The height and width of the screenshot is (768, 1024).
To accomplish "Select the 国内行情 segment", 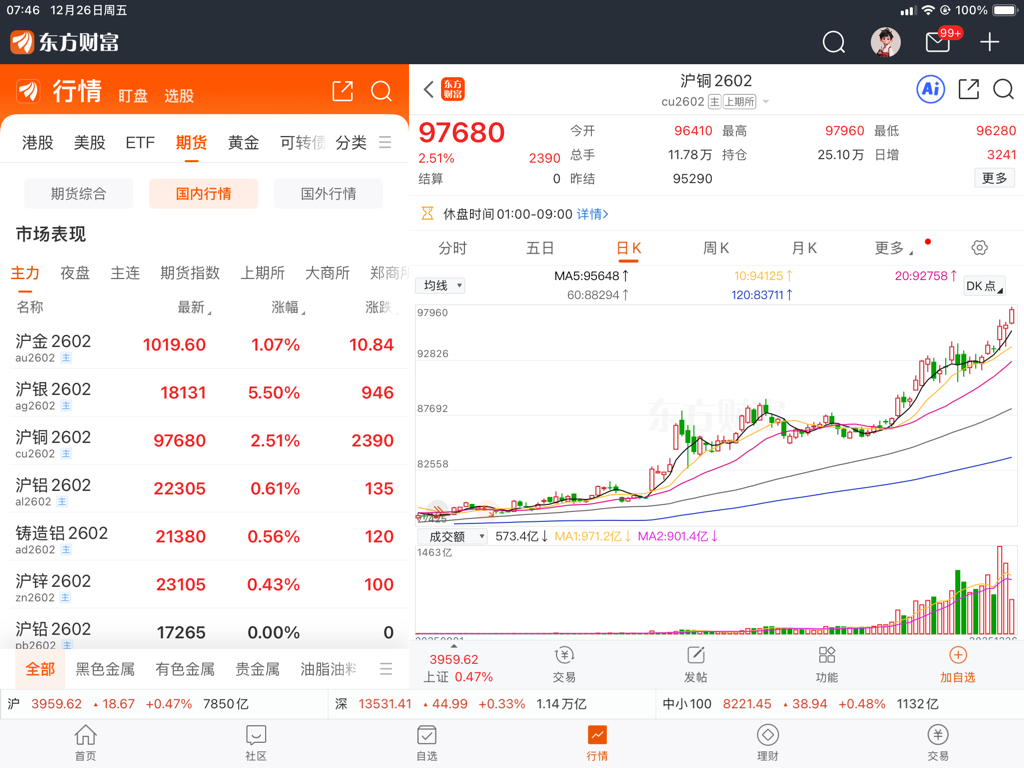I will (x=203, y=193).
